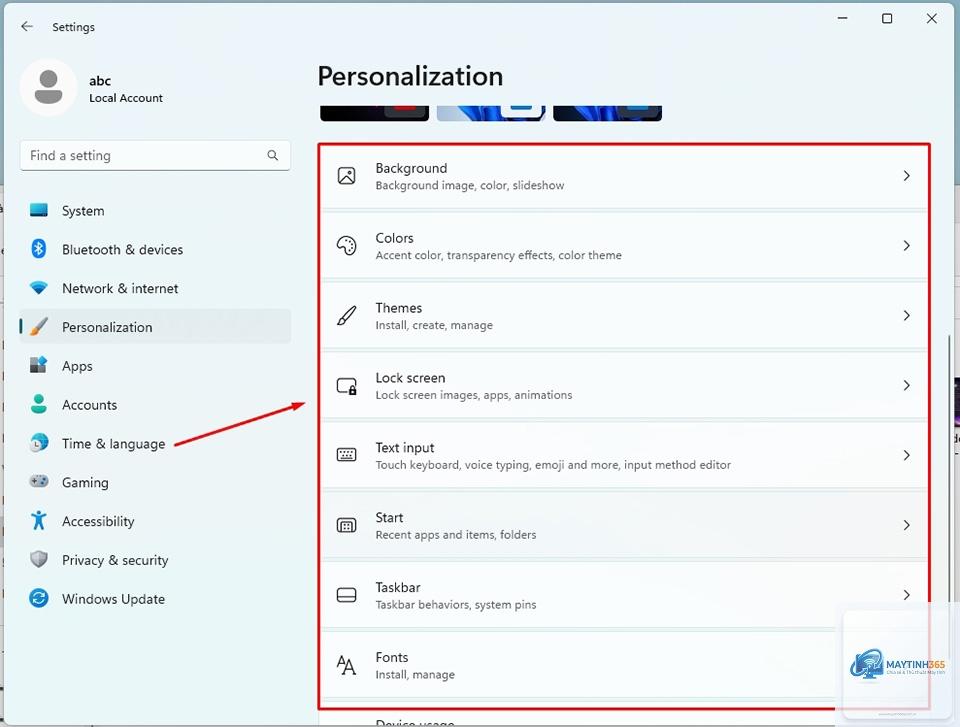Viewport: 960px width, 727px height.
Task: Open Gaming category
Action: point(156,482)
